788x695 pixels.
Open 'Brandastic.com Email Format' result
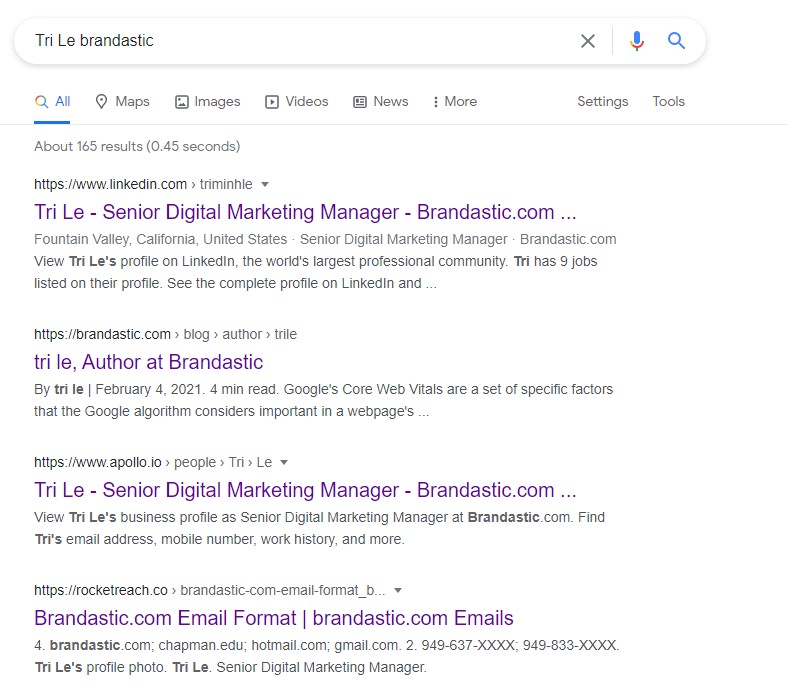point(274,618)
